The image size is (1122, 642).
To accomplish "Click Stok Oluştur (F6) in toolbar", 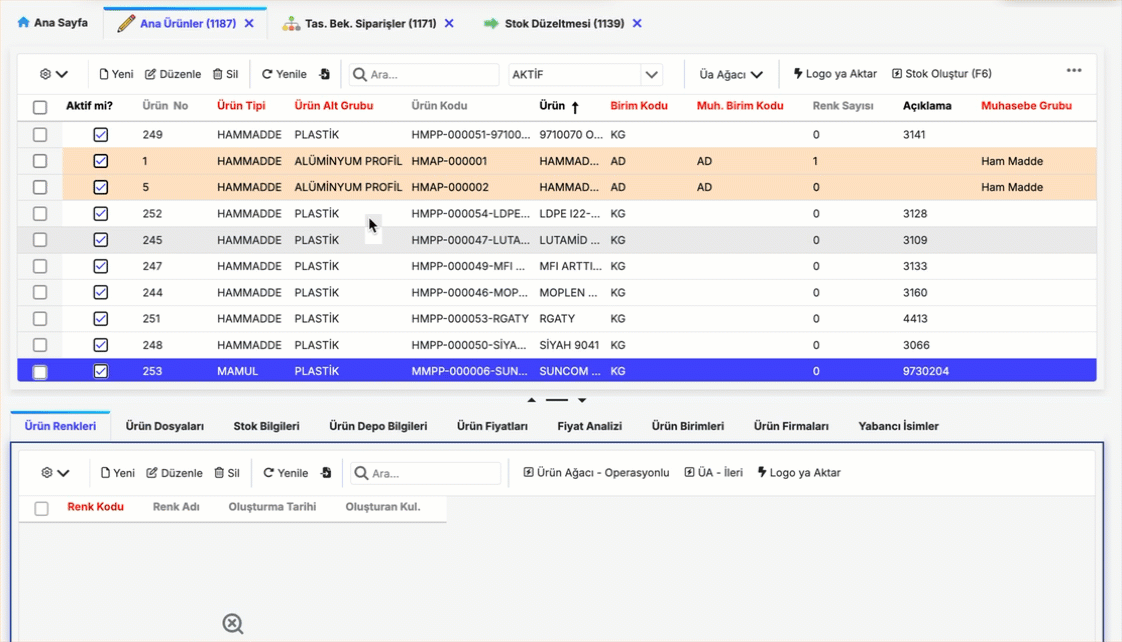I will pyautogui.click(x=941, y=74).
